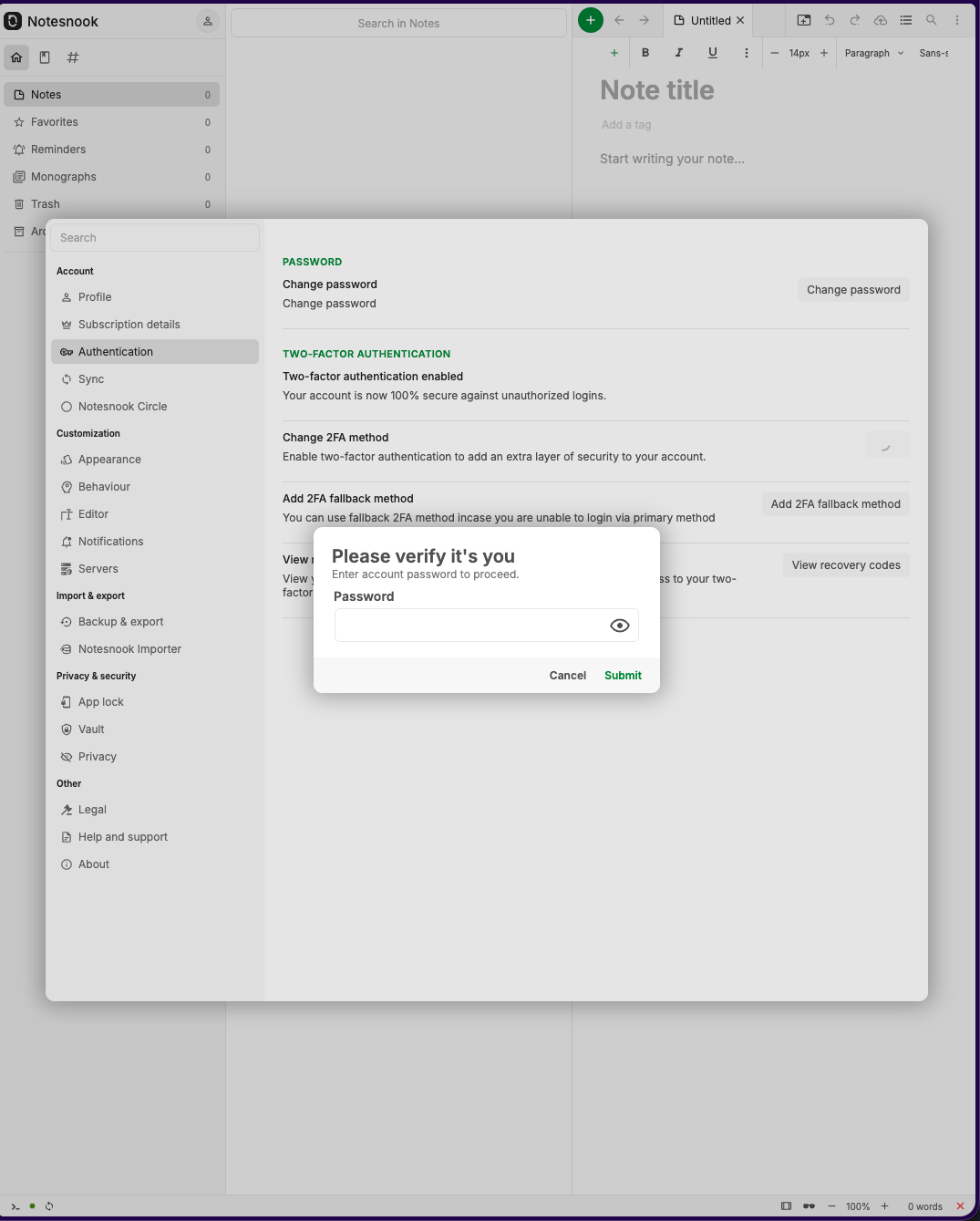Open Notesnook Importer section
The height and width of the screenshot is (1221, 980).
tap(155, 649)
